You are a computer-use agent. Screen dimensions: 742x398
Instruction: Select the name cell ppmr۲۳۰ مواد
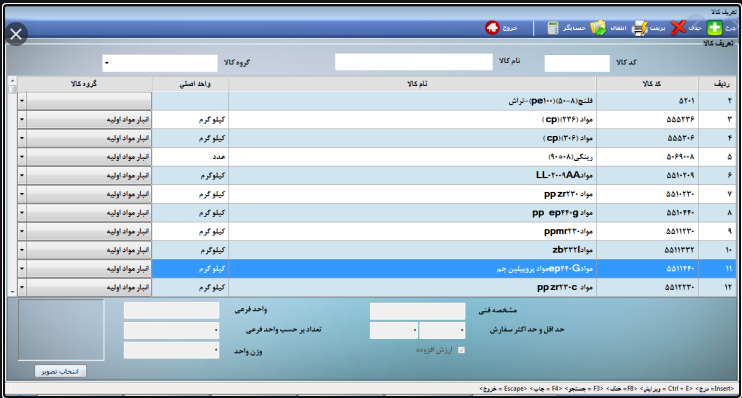tap(413, 231)
